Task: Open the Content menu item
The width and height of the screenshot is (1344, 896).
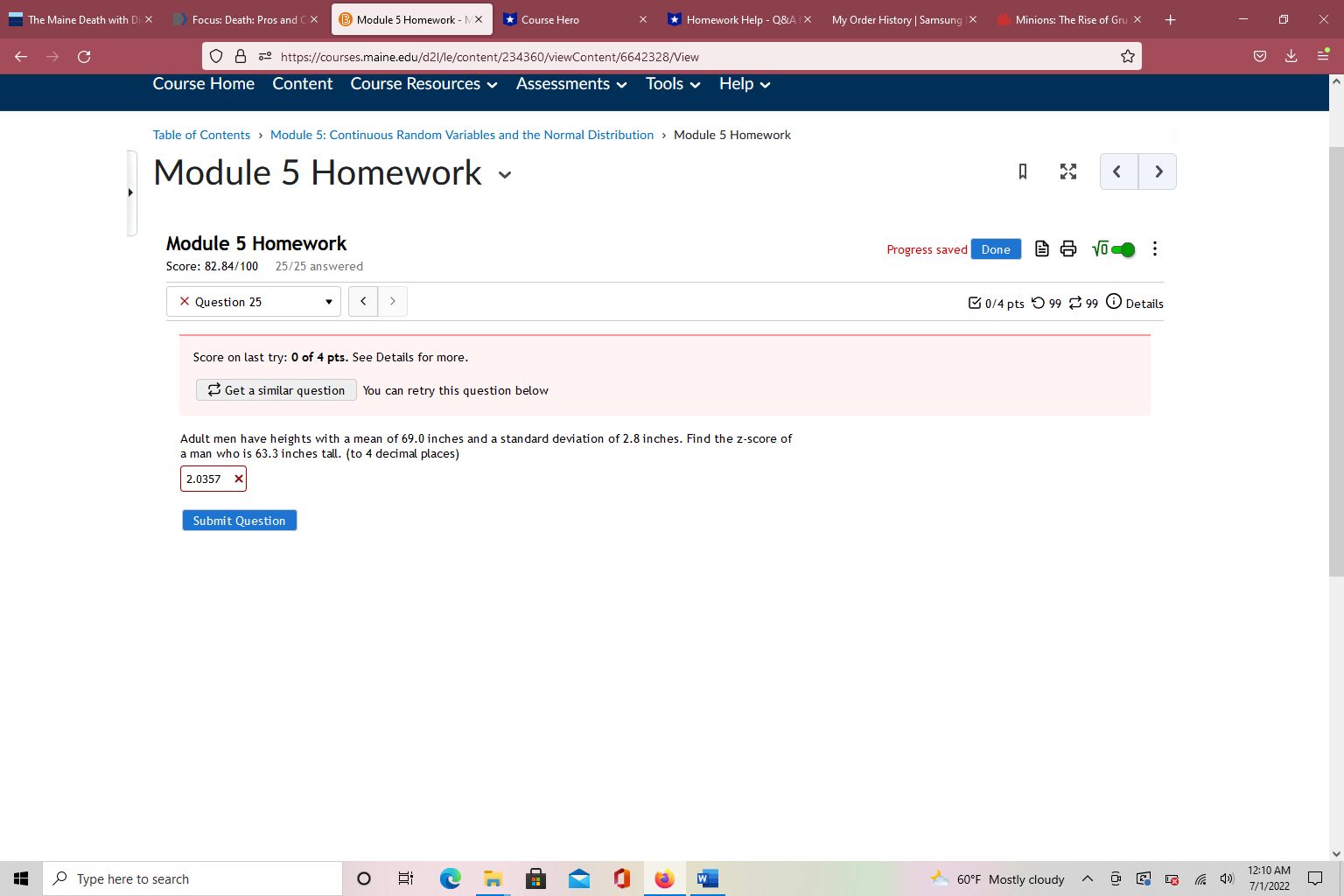Action: [x=302, y=84]
